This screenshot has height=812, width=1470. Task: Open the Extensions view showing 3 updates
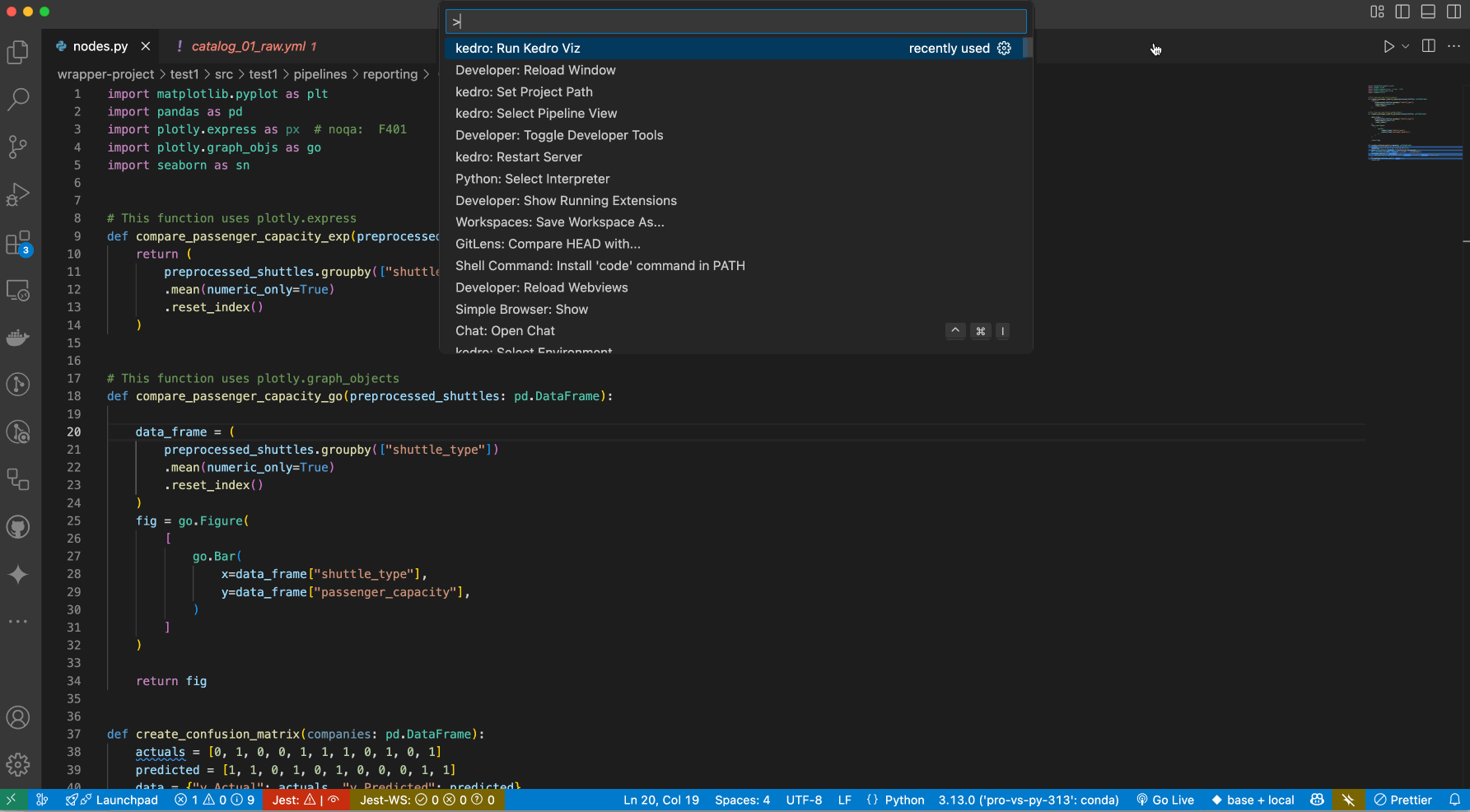click(x=18, y=243)
